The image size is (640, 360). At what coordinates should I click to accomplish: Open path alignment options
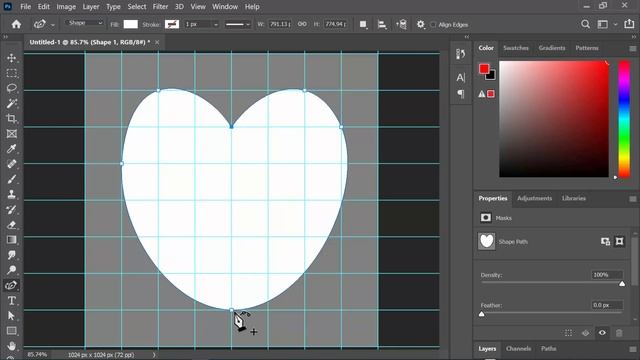point(382,24)
